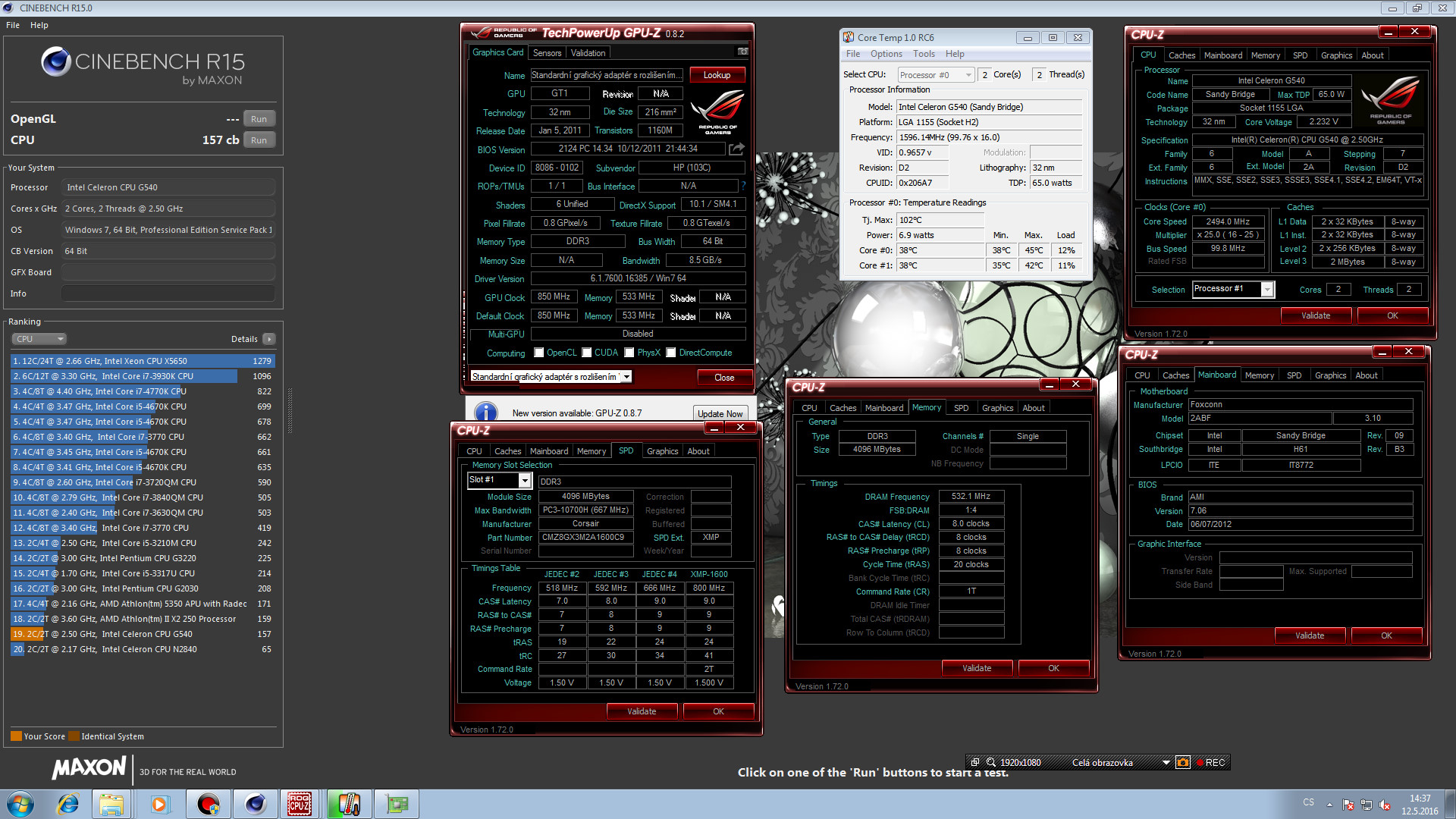The image size is (1456, 819).
Task: Switch to the GPU-Z Validation tab
Action: pyautogui.click(x=588, y=52)
